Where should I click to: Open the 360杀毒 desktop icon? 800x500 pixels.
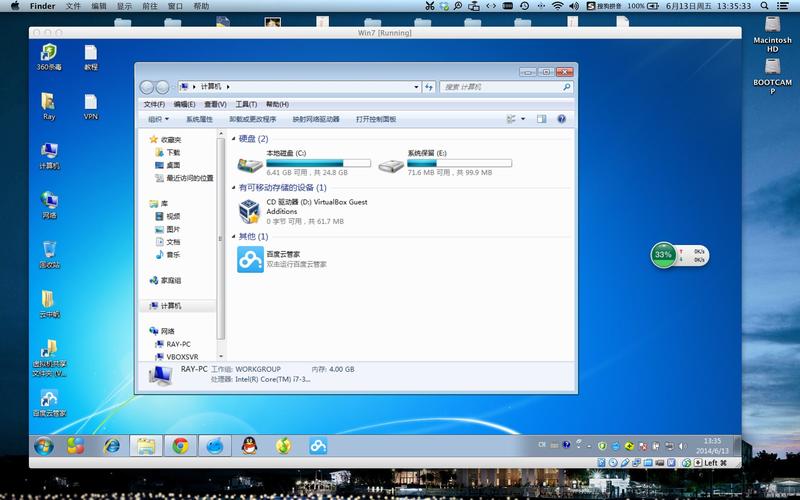(49, 57)
